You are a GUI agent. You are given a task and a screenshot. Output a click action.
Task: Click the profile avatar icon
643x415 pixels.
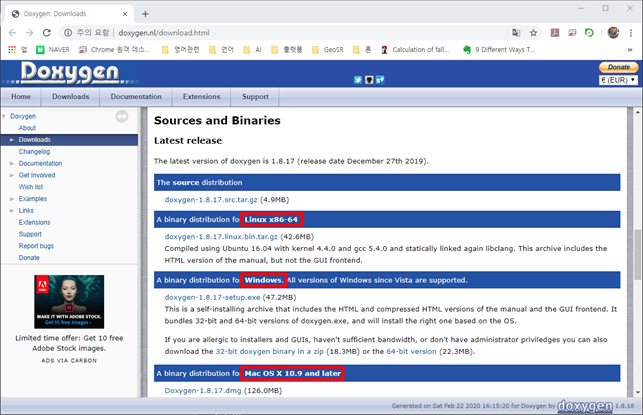coord(613,33)
